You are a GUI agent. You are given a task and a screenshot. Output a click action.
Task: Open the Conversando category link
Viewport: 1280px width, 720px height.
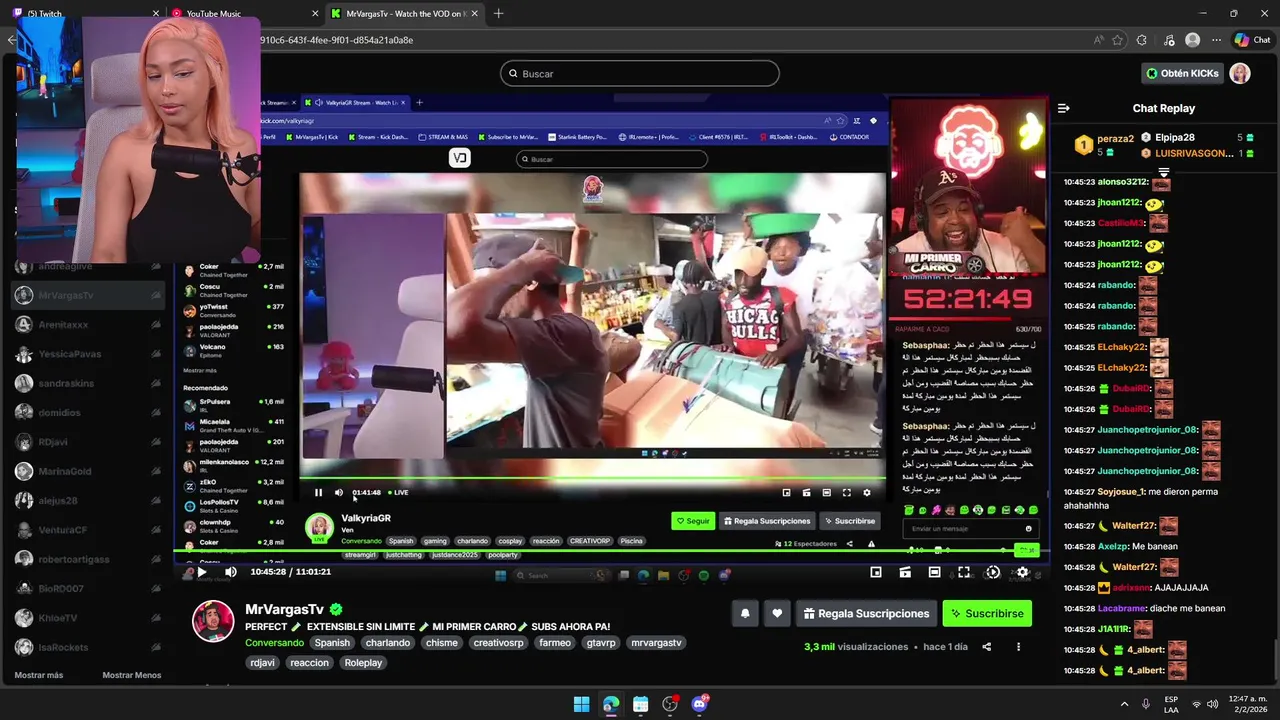click(x=274, y=643)
